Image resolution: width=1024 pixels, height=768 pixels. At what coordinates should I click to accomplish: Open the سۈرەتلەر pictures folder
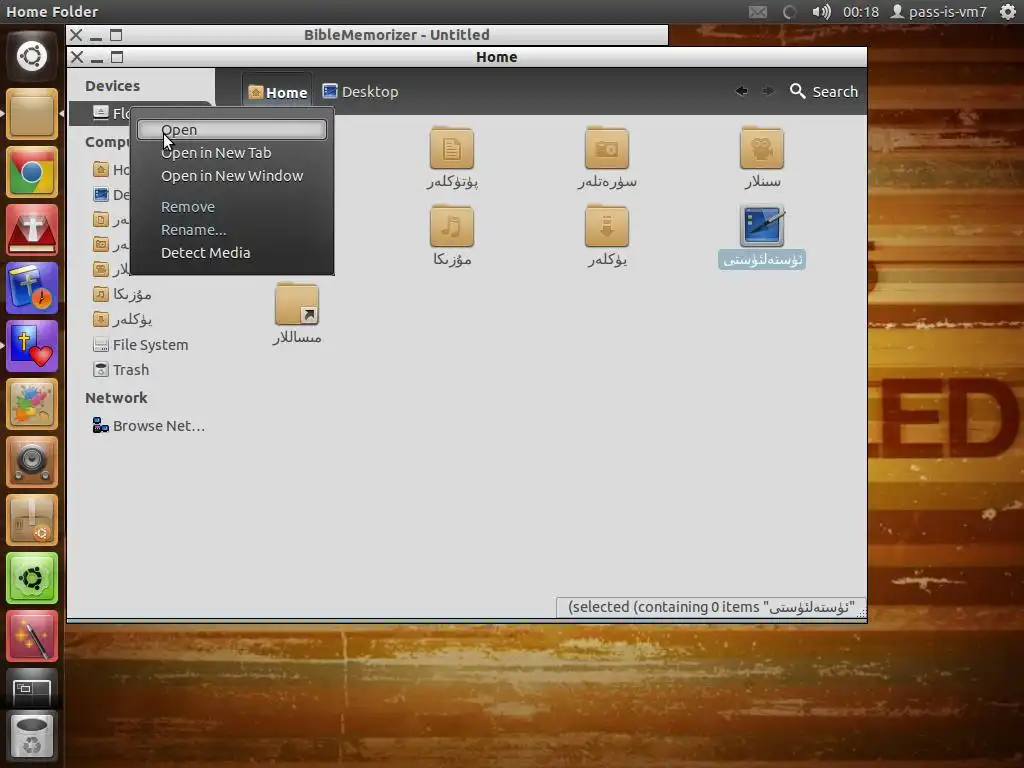pos(607,159)
